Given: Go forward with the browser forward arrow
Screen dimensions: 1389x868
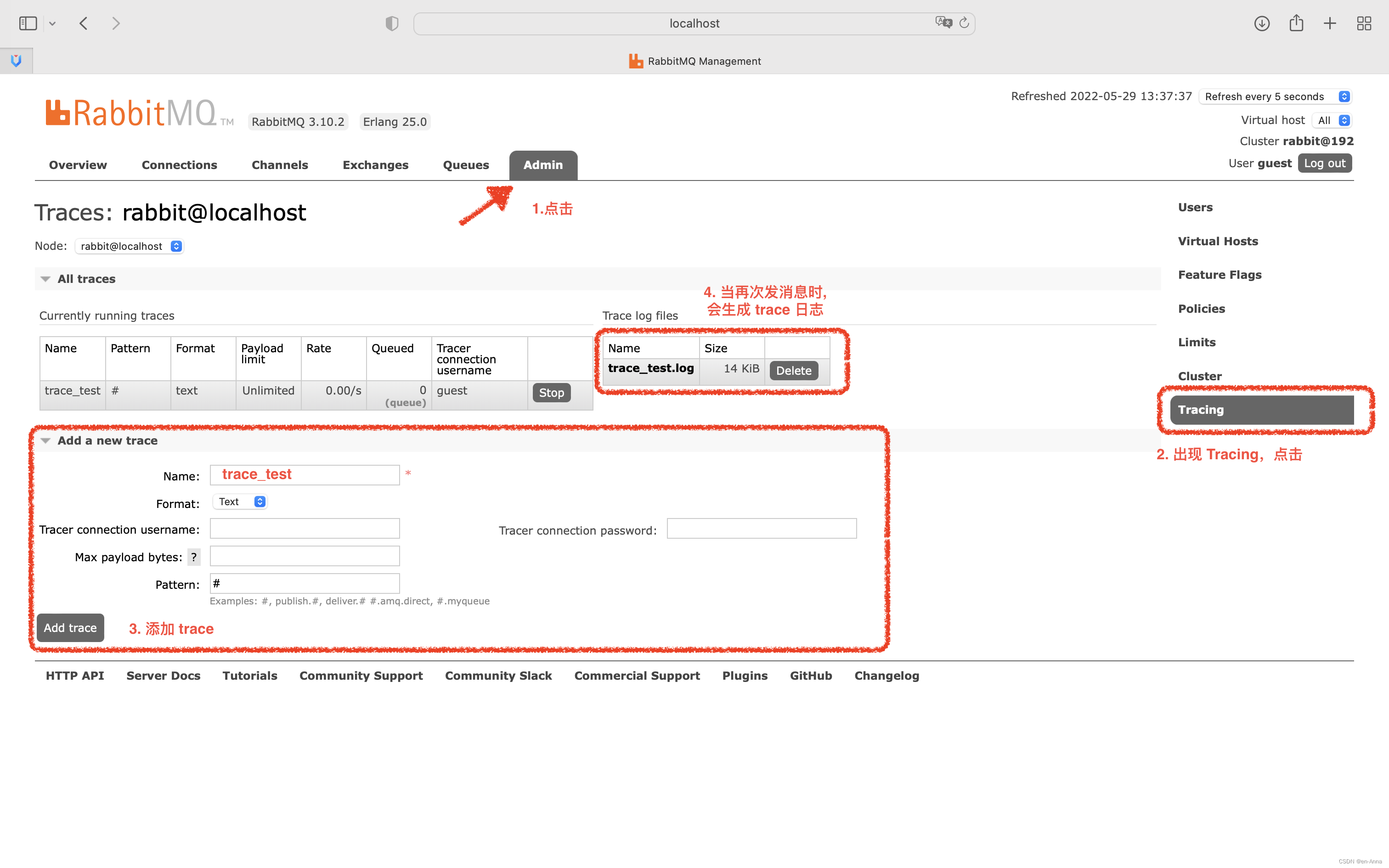Looking at the screenshot, I should [116, 23].
